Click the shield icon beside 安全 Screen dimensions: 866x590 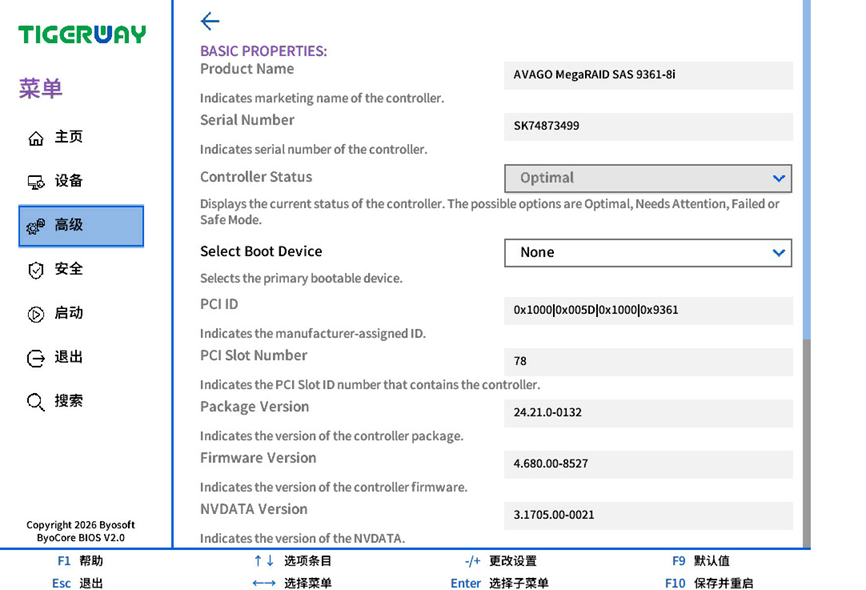click(x=36, y=270)
